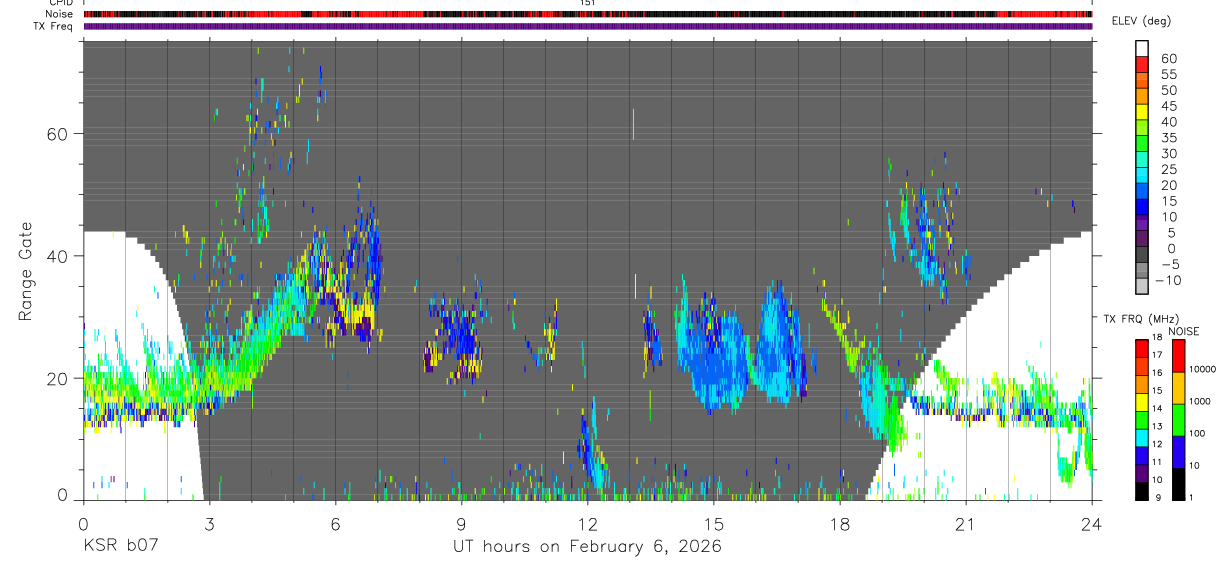Click the elevation colorbar label '-10'
1228x567 pixels.
point(1167,279)
